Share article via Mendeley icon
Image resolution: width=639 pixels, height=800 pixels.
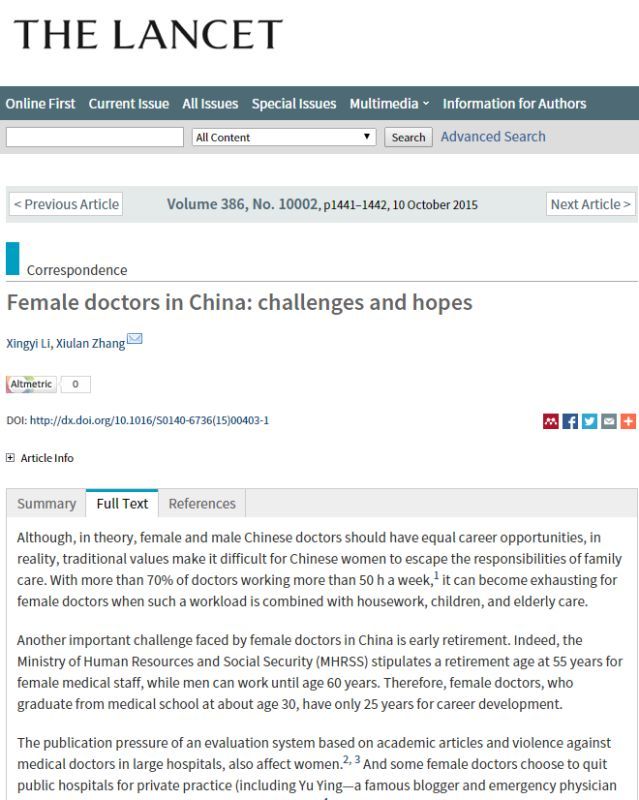pos(551,421)
